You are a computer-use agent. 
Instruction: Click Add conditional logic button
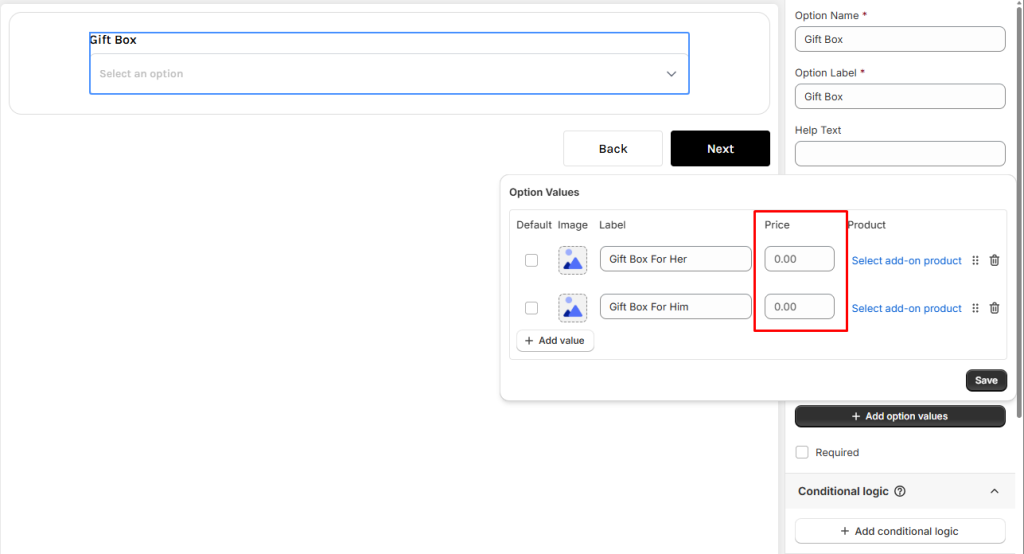pyautogui.click(x=899, y=531)
